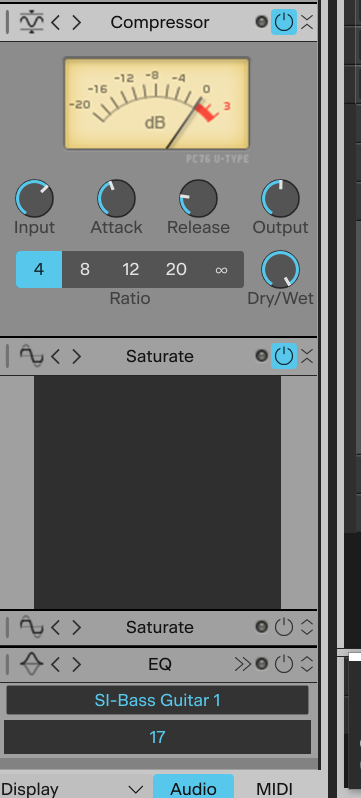Disable the Compressor power button

pyautogui.click(x=284, y=22)
